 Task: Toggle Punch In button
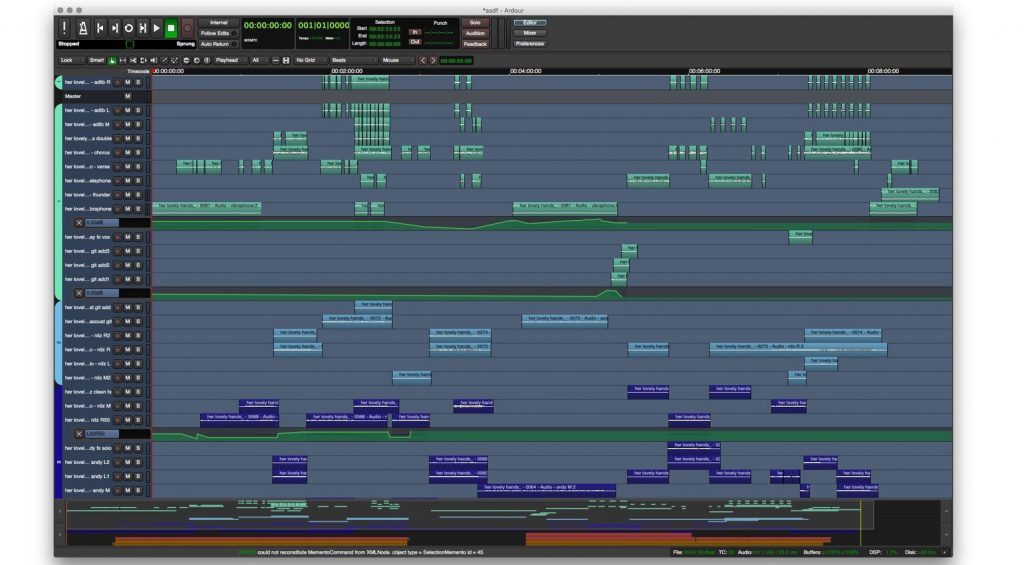415,31
